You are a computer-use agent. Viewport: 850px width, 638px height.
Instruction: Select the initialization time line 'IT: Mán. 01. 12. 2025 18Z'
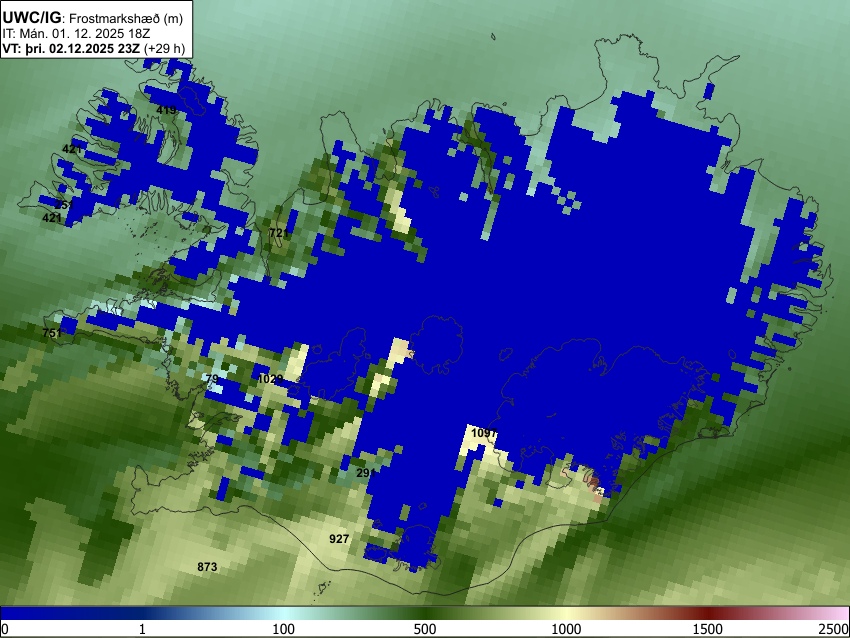point(76,34)
